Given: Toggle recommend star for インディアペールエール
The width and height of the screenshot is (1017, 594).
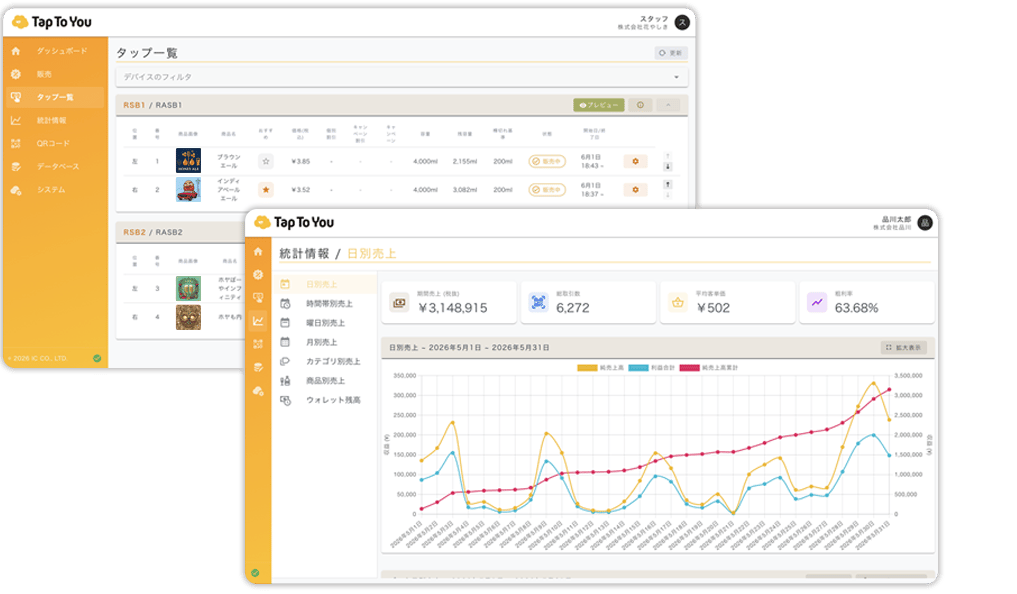Looking at the screenshot, I should [x=265, y=190].
